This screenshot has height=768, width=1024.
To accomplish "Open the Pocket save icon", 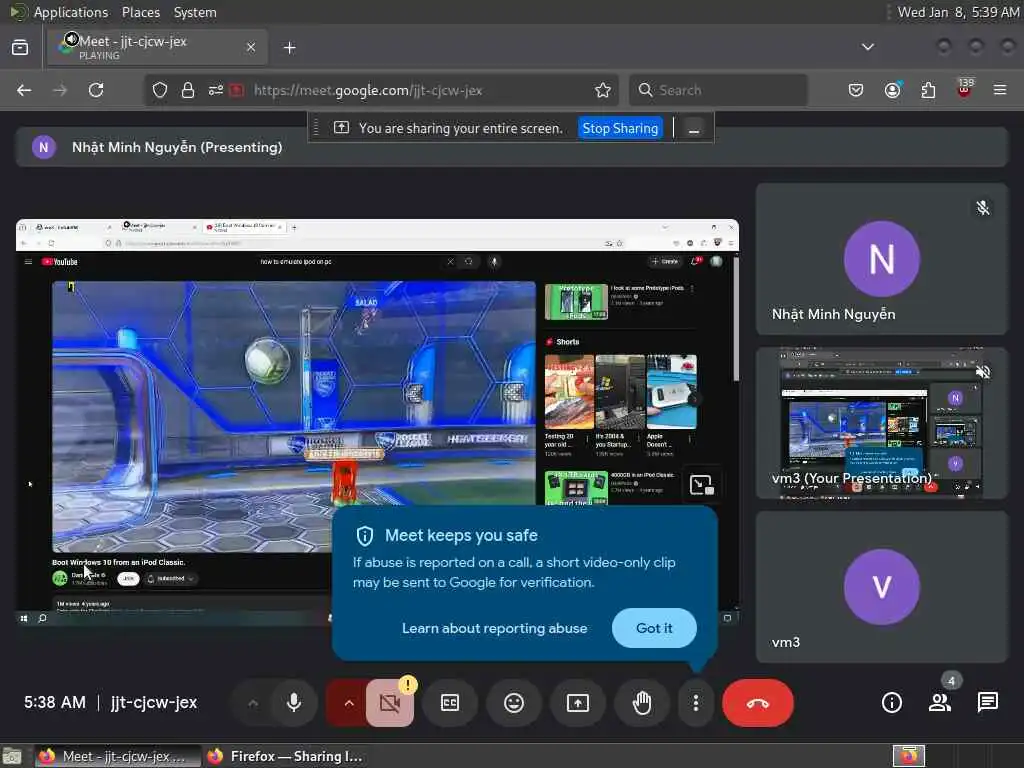I will 856,90.
